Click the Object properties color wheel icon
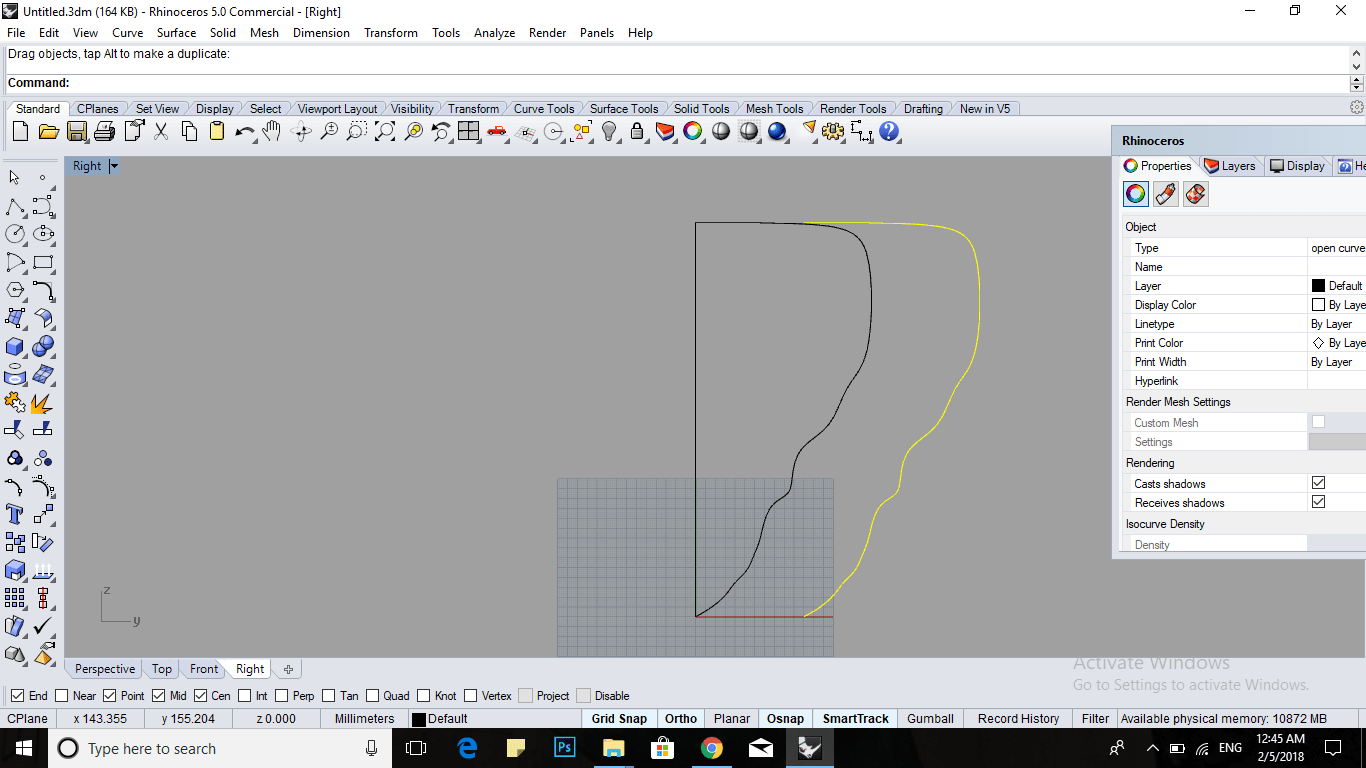Image resolution: width=1366 pixels, height=768 pixels. [x=1135, y=194]
